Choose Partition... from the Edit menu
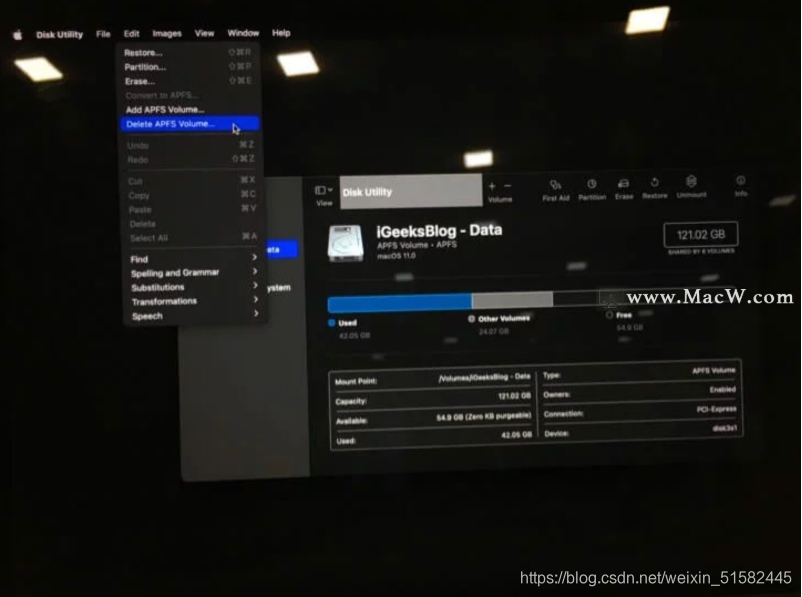The width and height of the screenshot is (802, 597). pos(187,67)
